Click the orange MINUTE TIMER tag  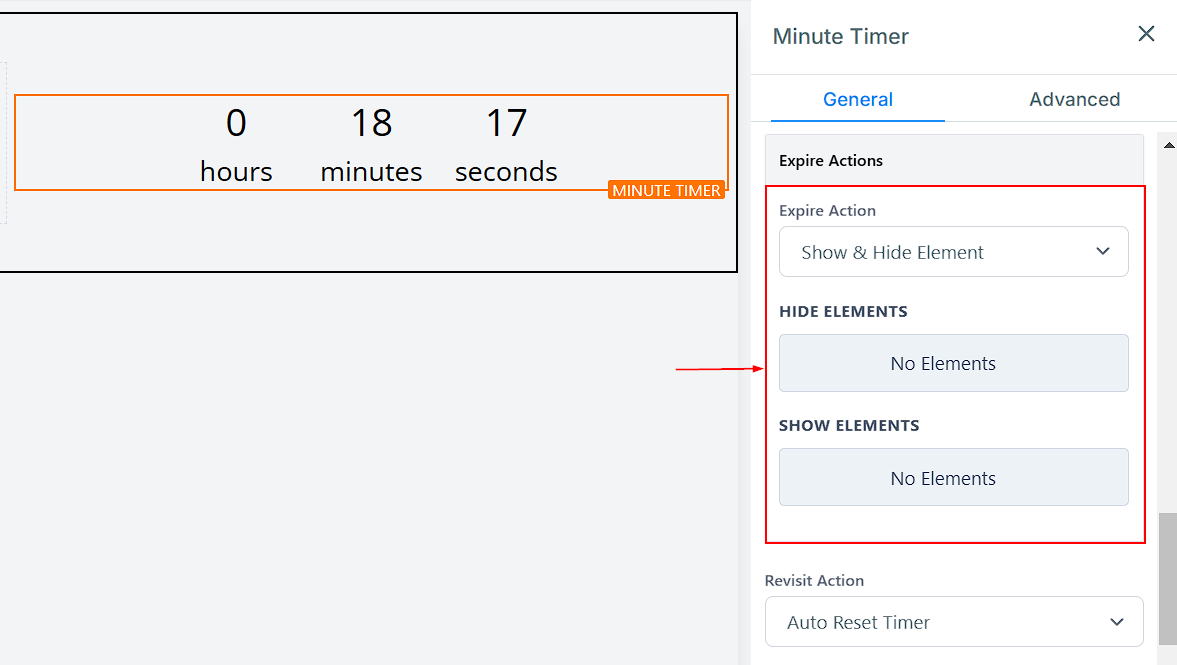coord(666,190)
